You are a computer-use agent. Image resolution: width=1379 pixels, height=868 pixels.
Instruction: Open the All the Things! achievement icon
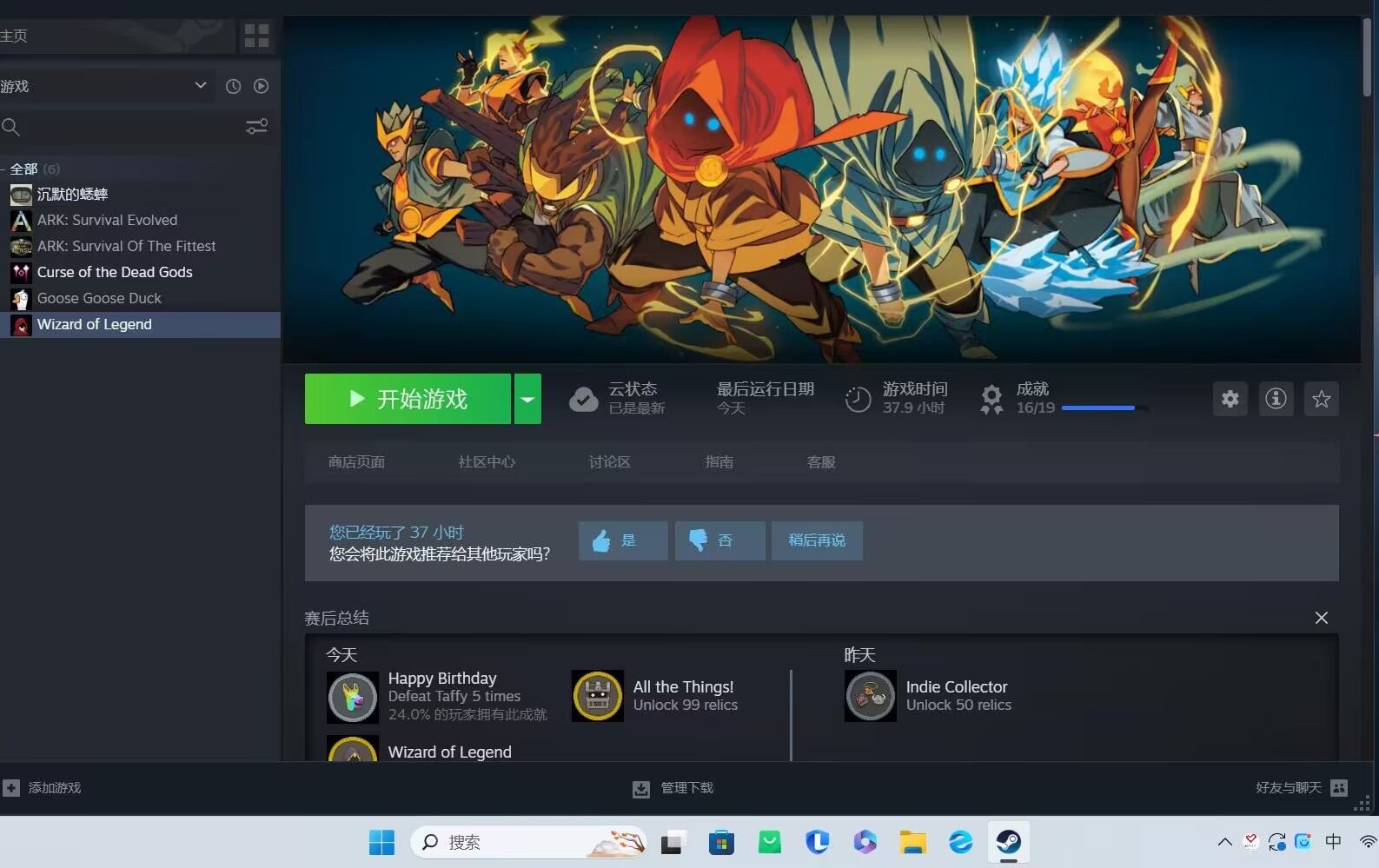[x=598, y=696]
